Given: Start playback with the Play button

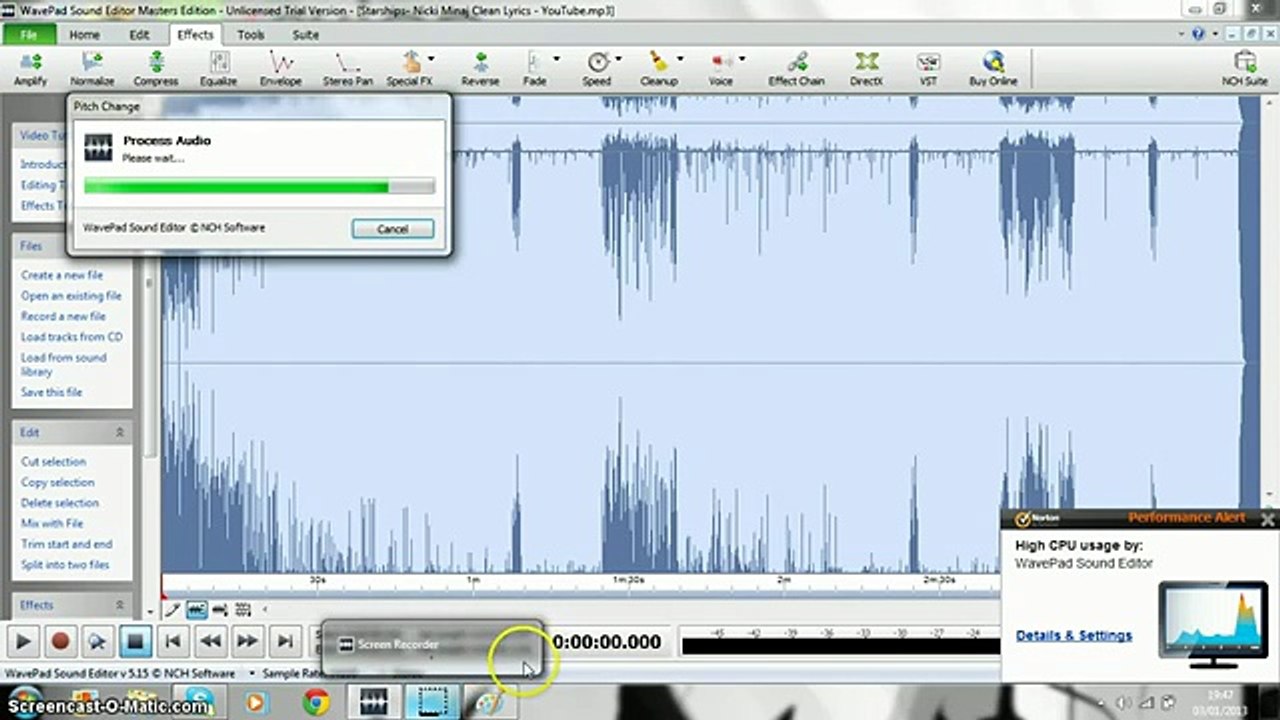Looking at the screenshot, I should pos(23,641).
